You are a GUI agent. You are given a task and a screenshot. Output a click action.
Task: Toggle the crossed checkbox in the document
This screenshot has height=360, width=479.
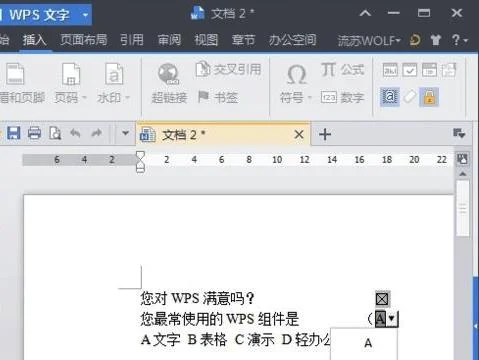pos(382,299)
